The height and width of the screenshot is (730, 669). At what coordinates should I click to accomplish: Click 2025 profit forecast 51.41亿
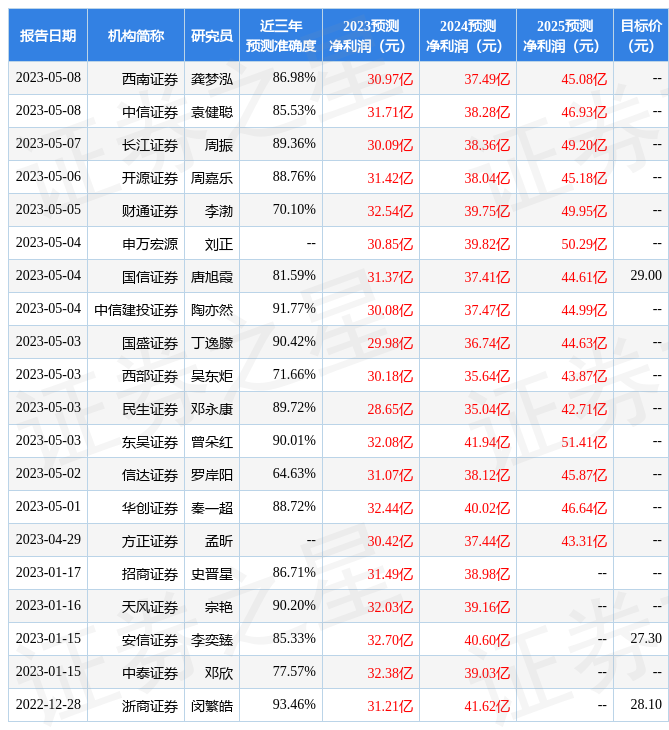coord(584,442)
